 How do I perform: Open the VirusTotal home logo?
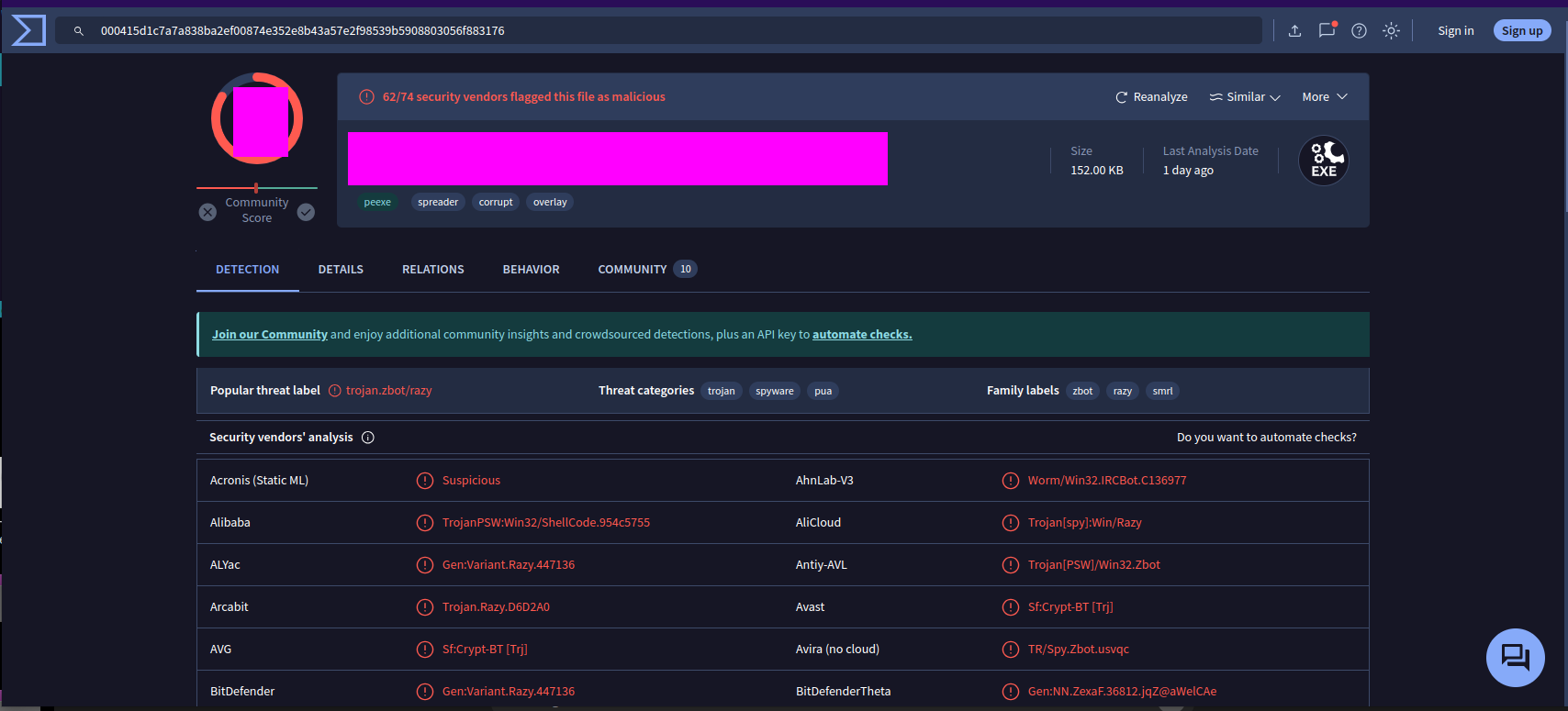click(x=28, y=30)
